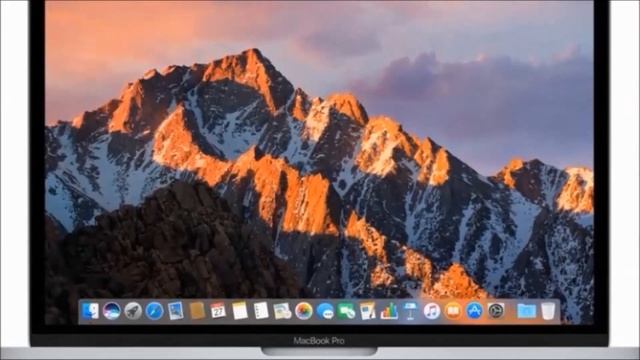640x360 pixels.
Task: Open Photos colorful pinwheel icon
Action: [x=304, y=311]
